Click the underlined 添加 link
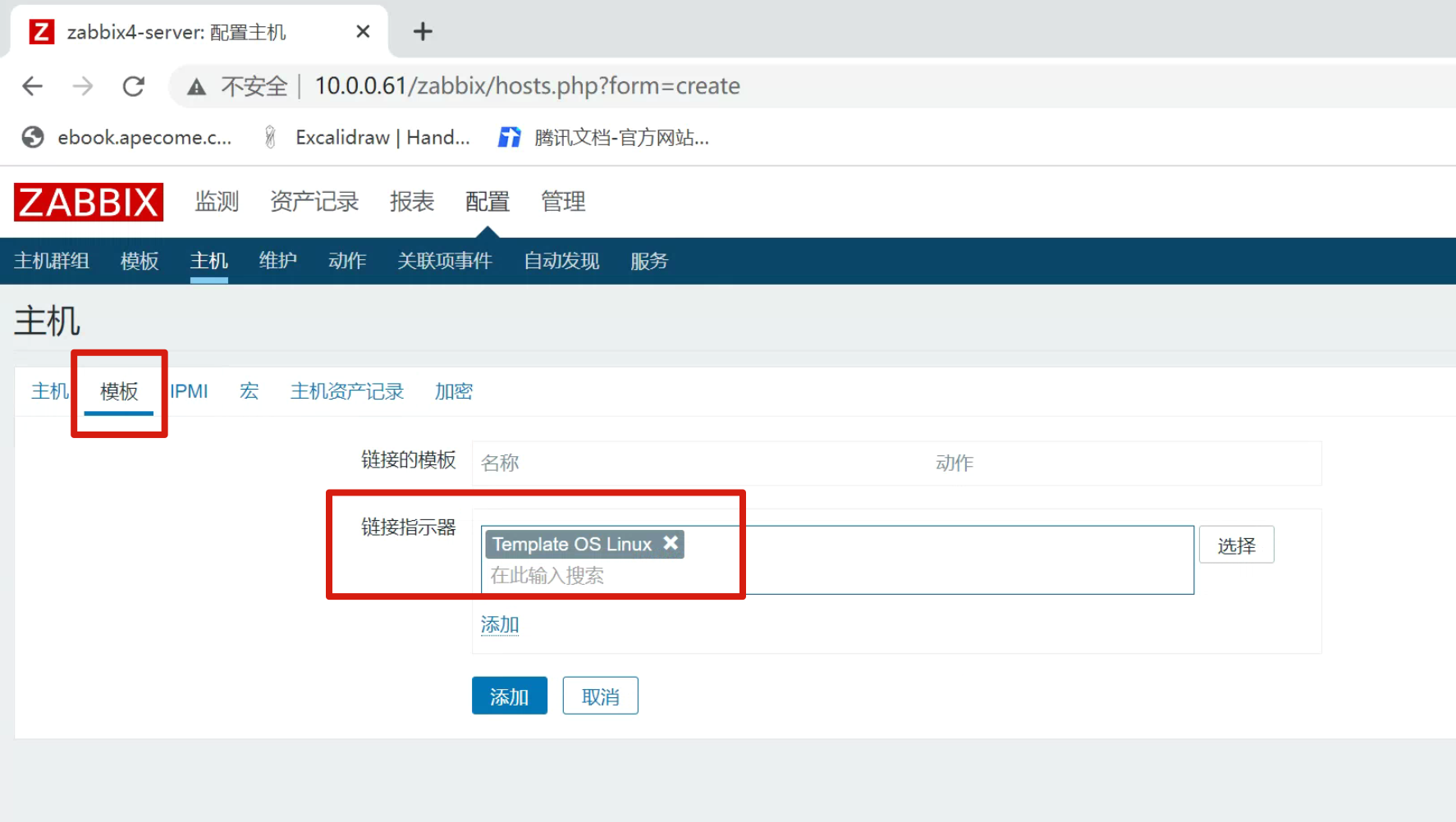 point(499,625)
